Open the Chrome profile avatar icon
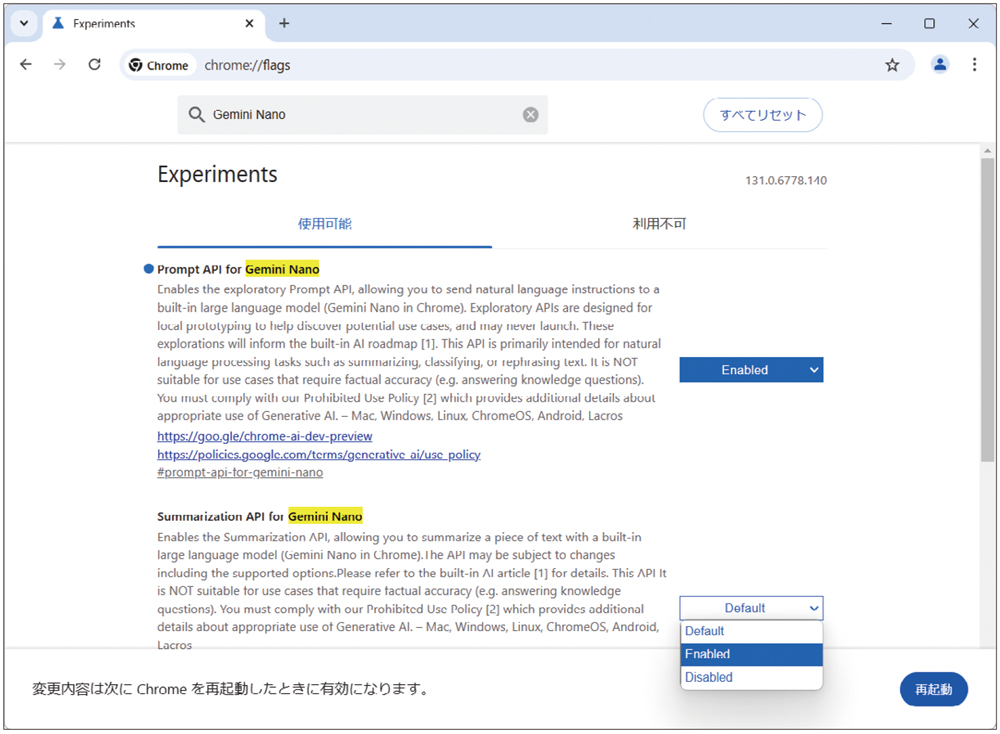 click(x=939, y=64)
